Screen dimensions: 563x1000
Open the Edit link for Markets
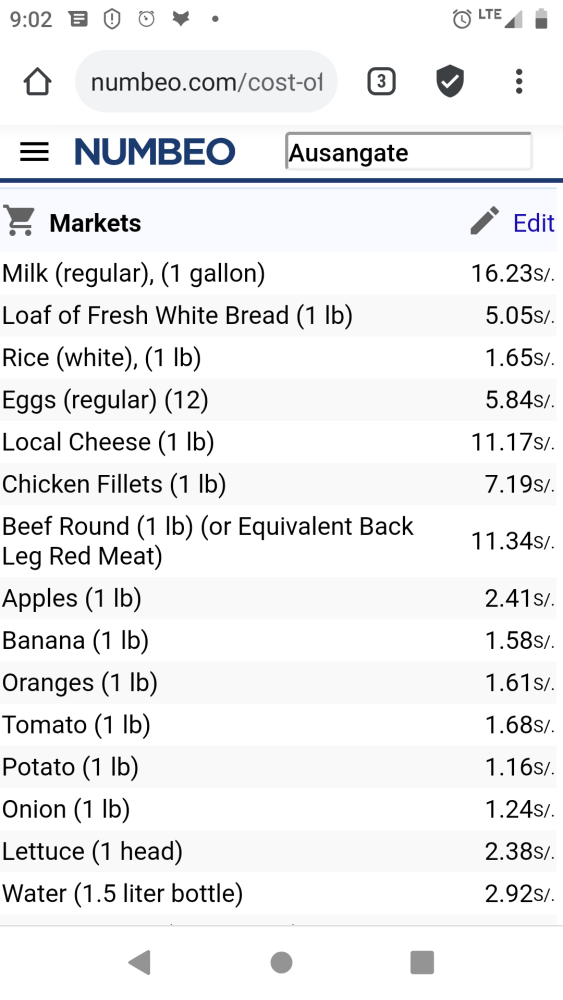pos(534,223)
